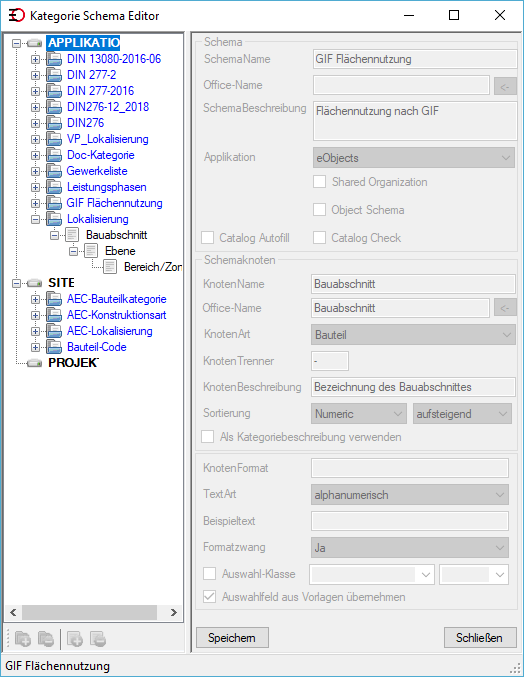The width and height of the screenshot is (524, 677).
Task: Click the tree's horizontal scrollbar left arrow
Action: click(x=13, y=612)
